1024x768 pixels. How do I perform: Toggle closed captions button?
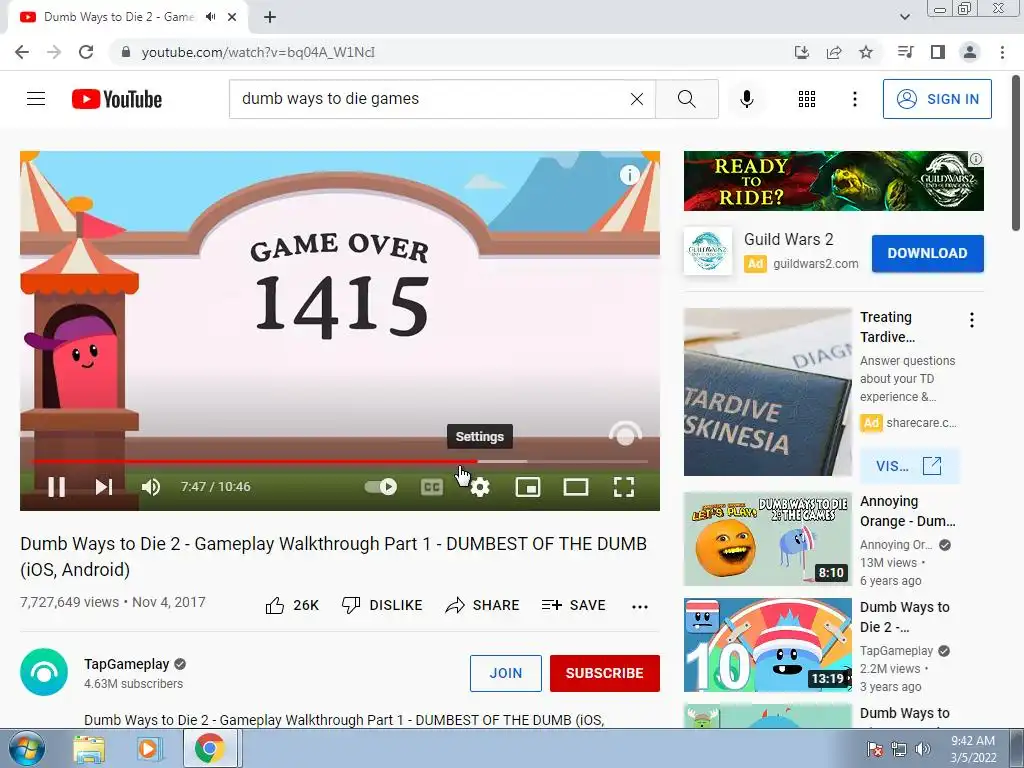click(432, 487)
